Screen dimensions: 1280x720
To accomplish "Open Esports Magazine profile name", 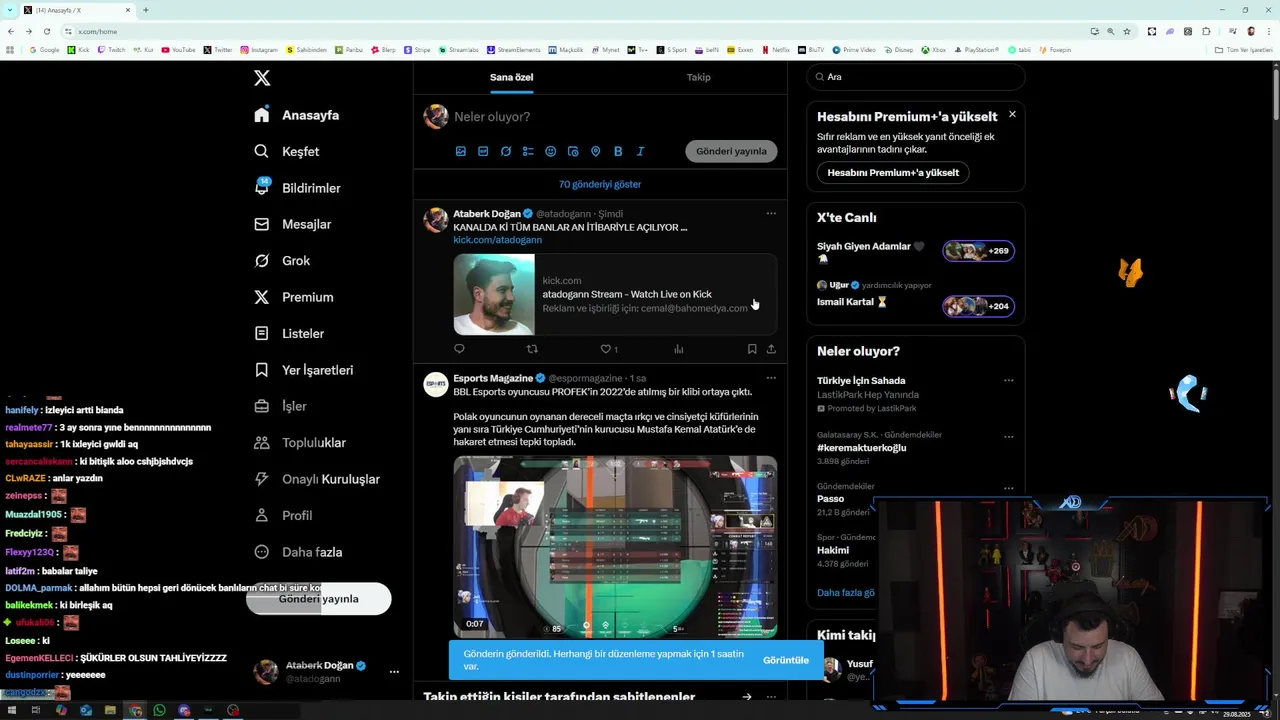I will [493, 378].
